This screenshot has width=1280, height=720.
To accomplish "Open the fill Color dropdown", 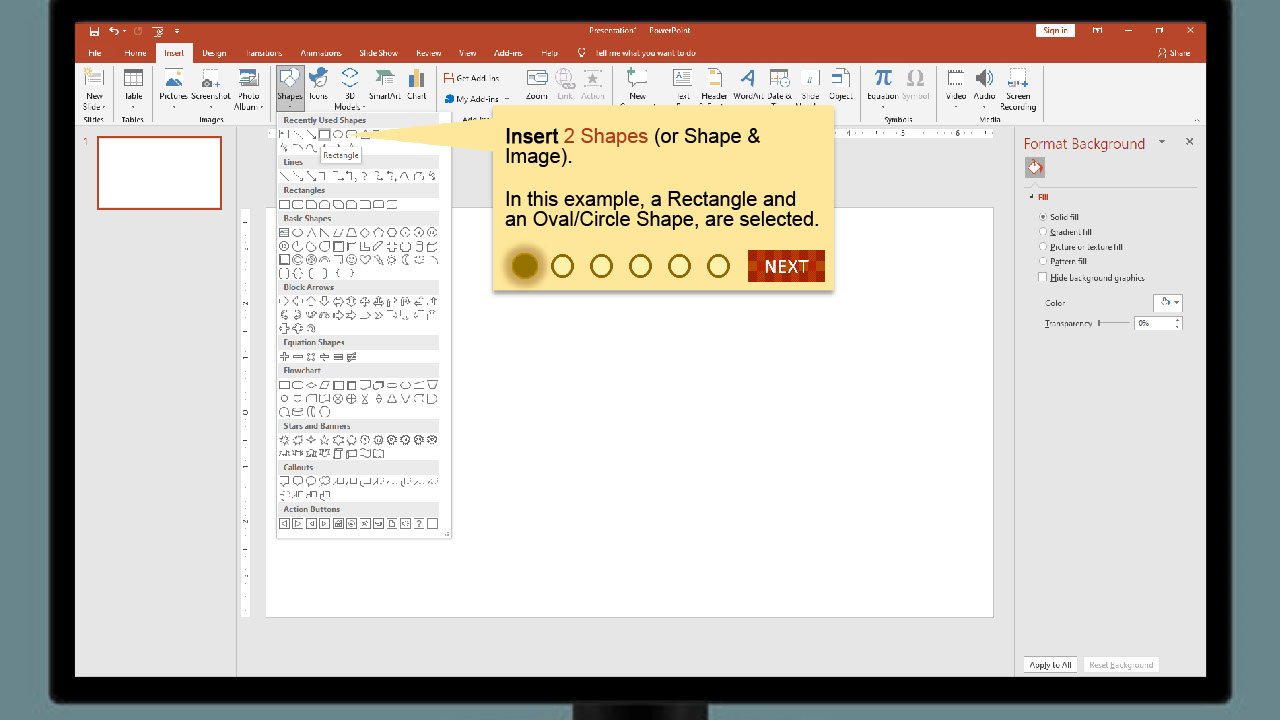I will (1167, 303).
